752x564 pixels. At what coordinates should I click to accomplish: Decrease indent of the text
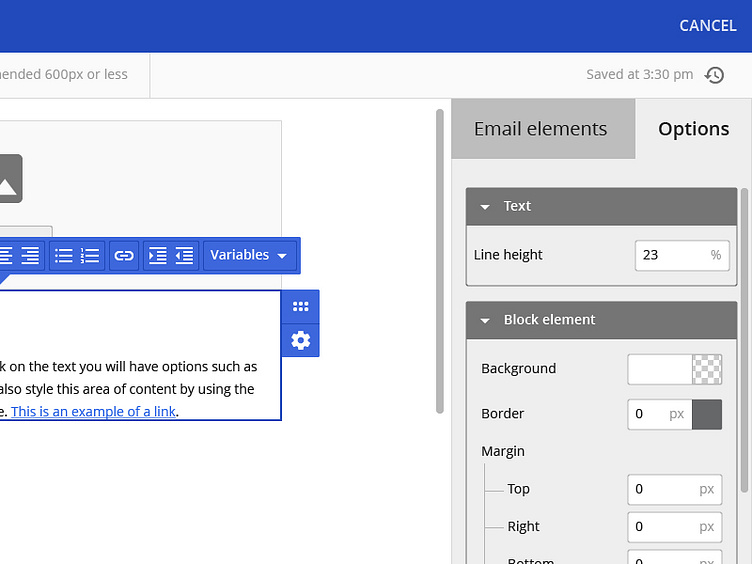pos(184,255)
